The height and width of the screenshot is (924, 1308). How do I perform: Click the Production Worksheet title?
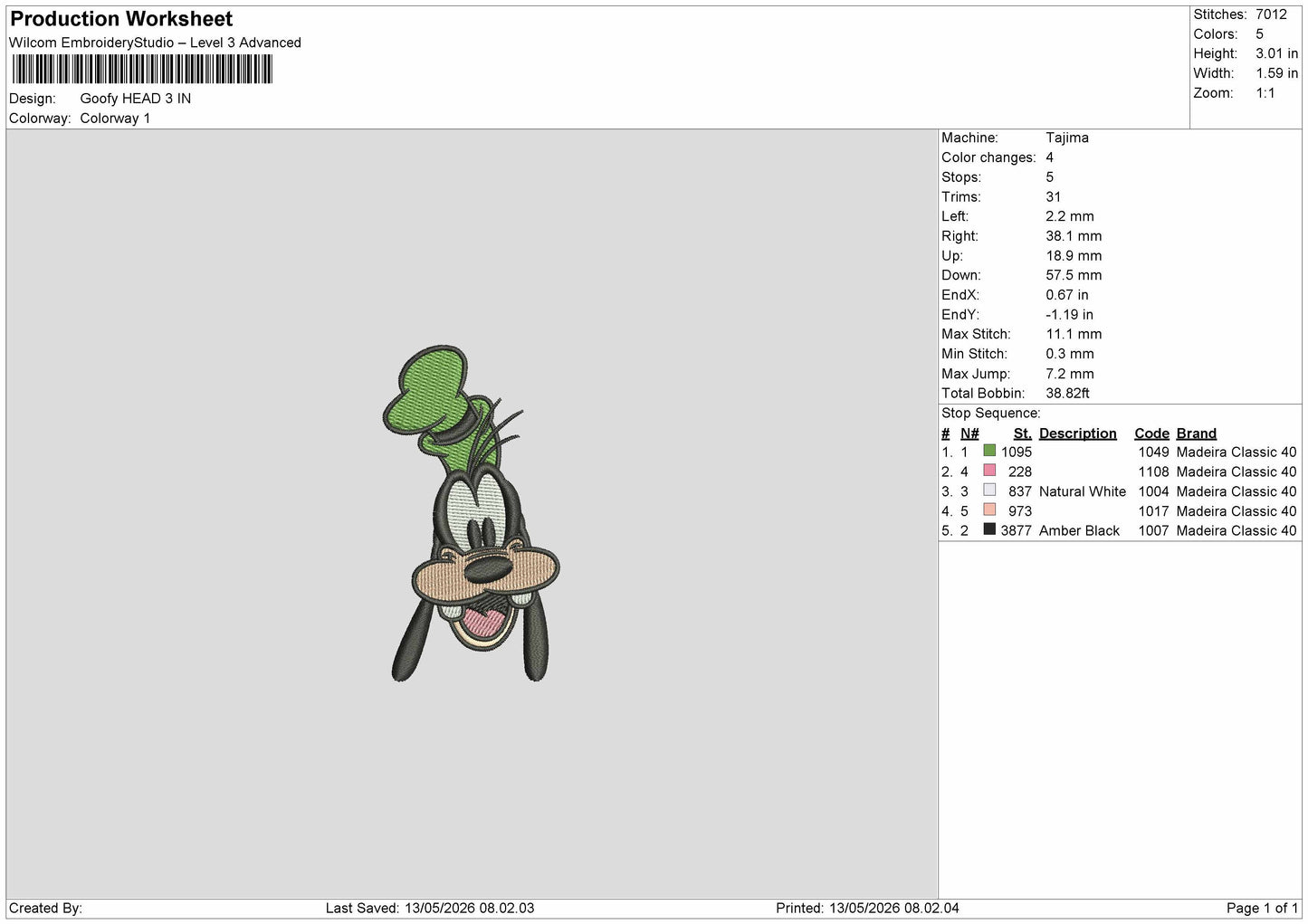point(121,19)
